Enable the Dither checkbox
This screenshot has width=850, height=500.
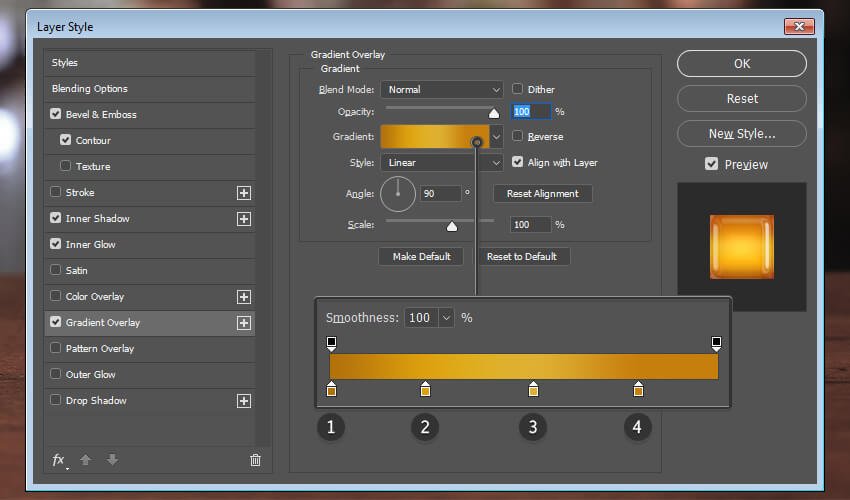pos(518,89)
